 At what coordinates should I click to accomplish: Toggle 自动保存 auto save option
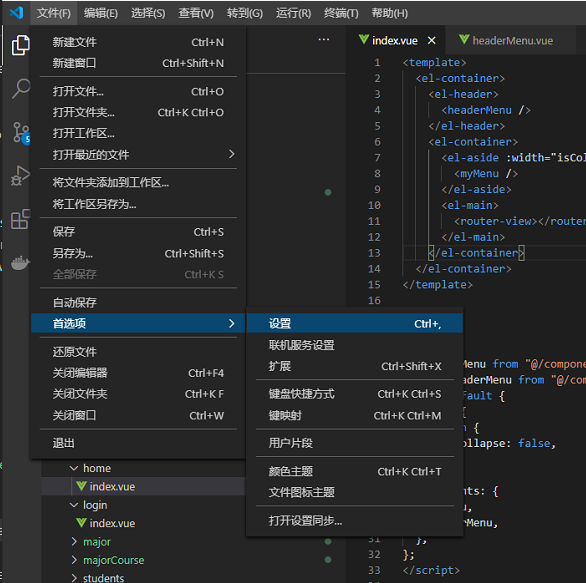[x=138, y=302]
